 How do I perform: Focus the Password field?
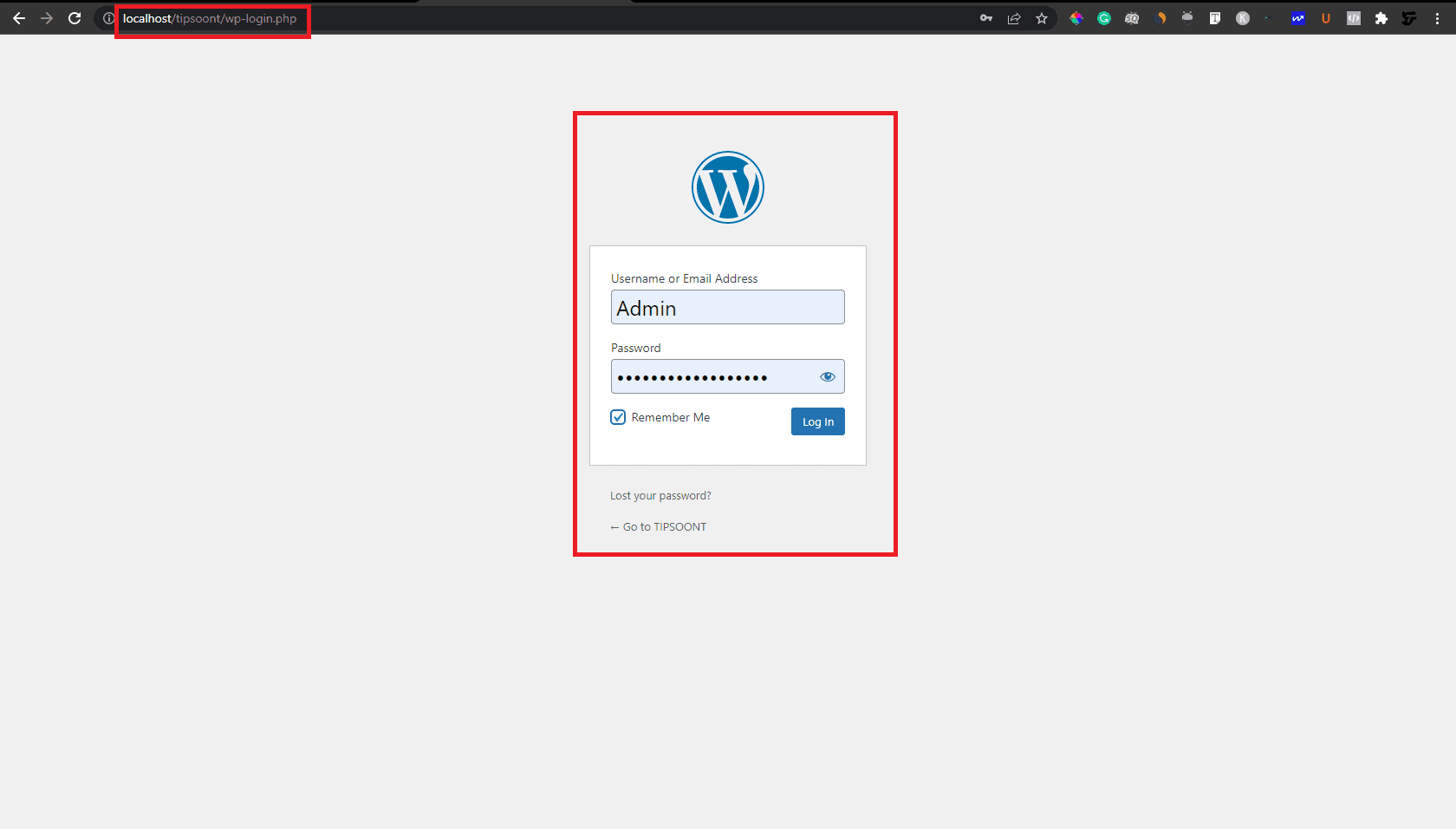tap(728, 376)
